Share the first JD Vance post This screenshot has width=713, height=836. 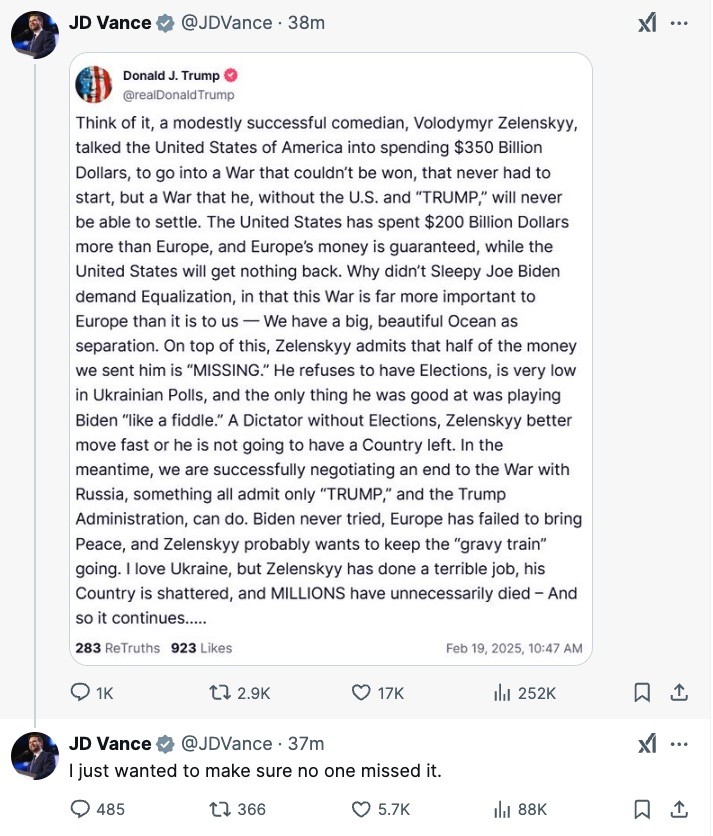(678, 692)
